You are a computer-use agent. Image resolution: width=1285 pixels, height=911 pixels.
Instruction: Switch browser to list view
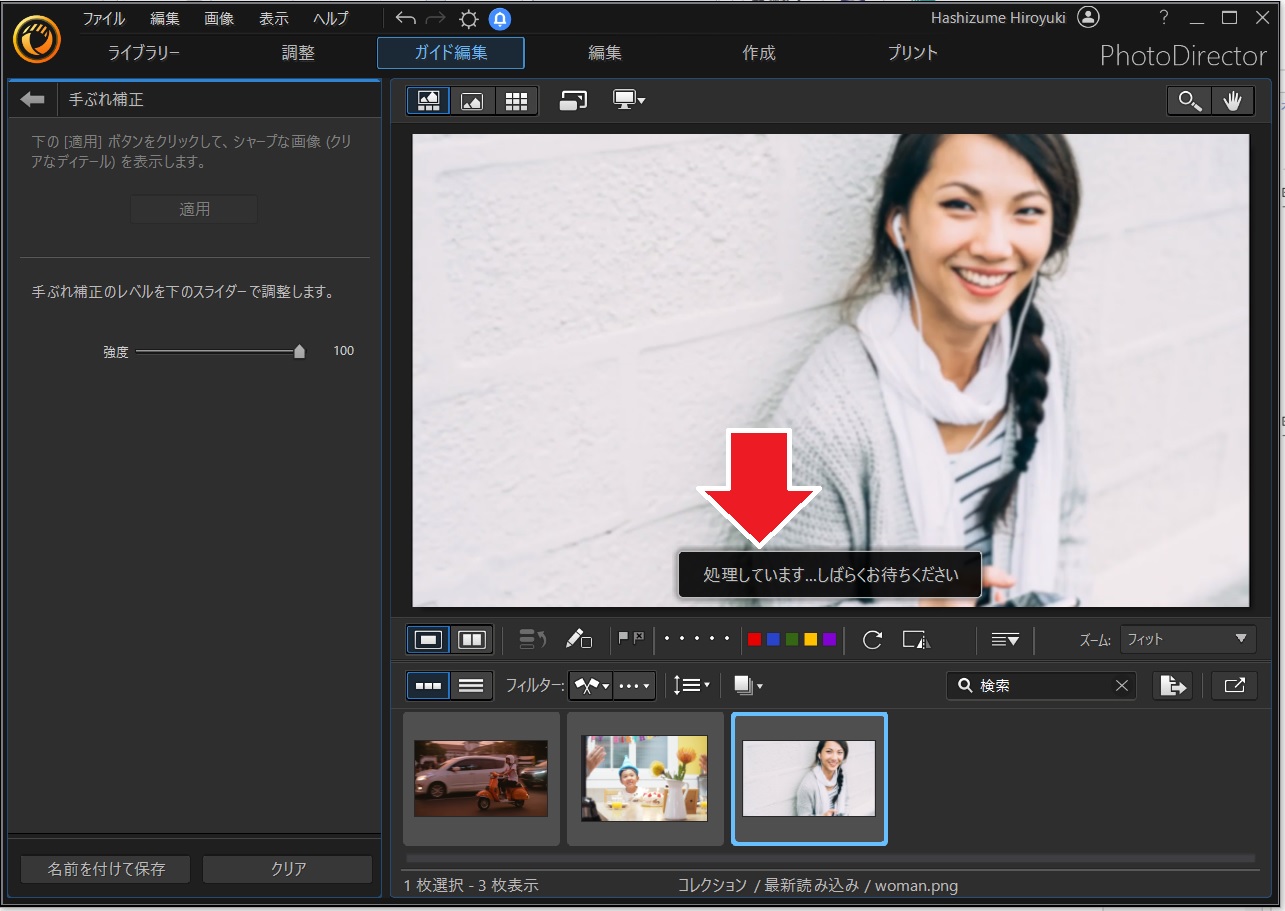pyautogui.click(x=471, y=685)
